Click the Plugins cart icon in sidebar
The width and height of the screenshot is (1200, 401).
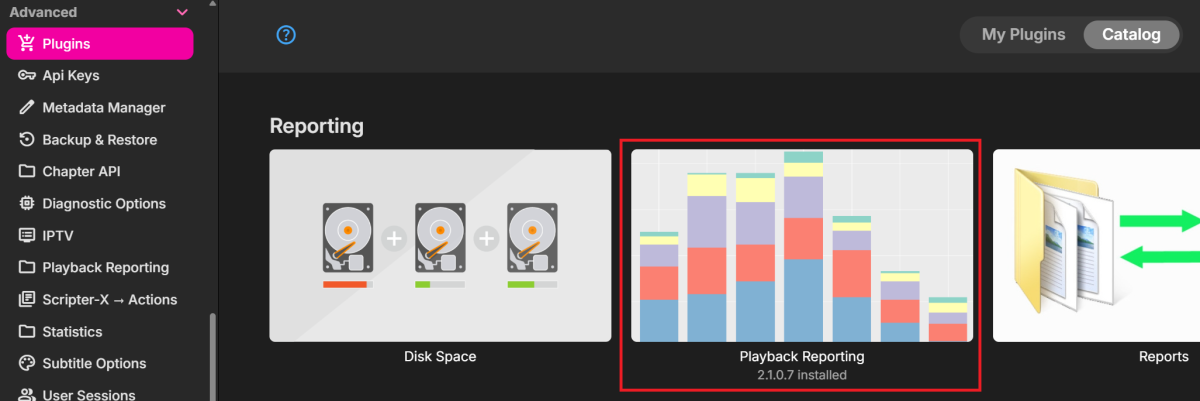point(27,44)
